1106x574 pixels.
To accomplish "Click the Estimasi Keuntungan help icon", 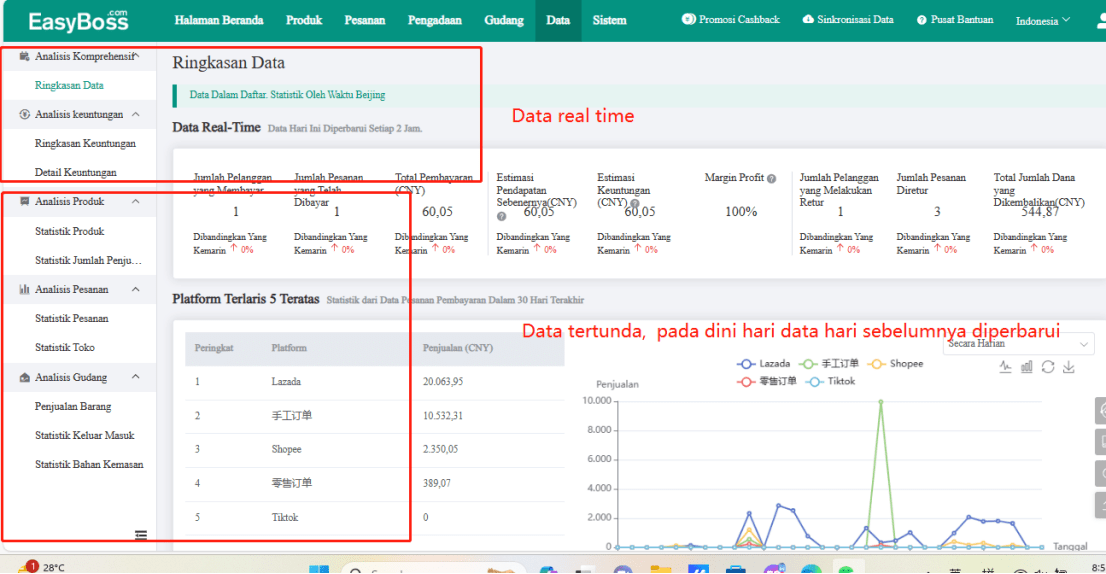I will pos(635,203).
